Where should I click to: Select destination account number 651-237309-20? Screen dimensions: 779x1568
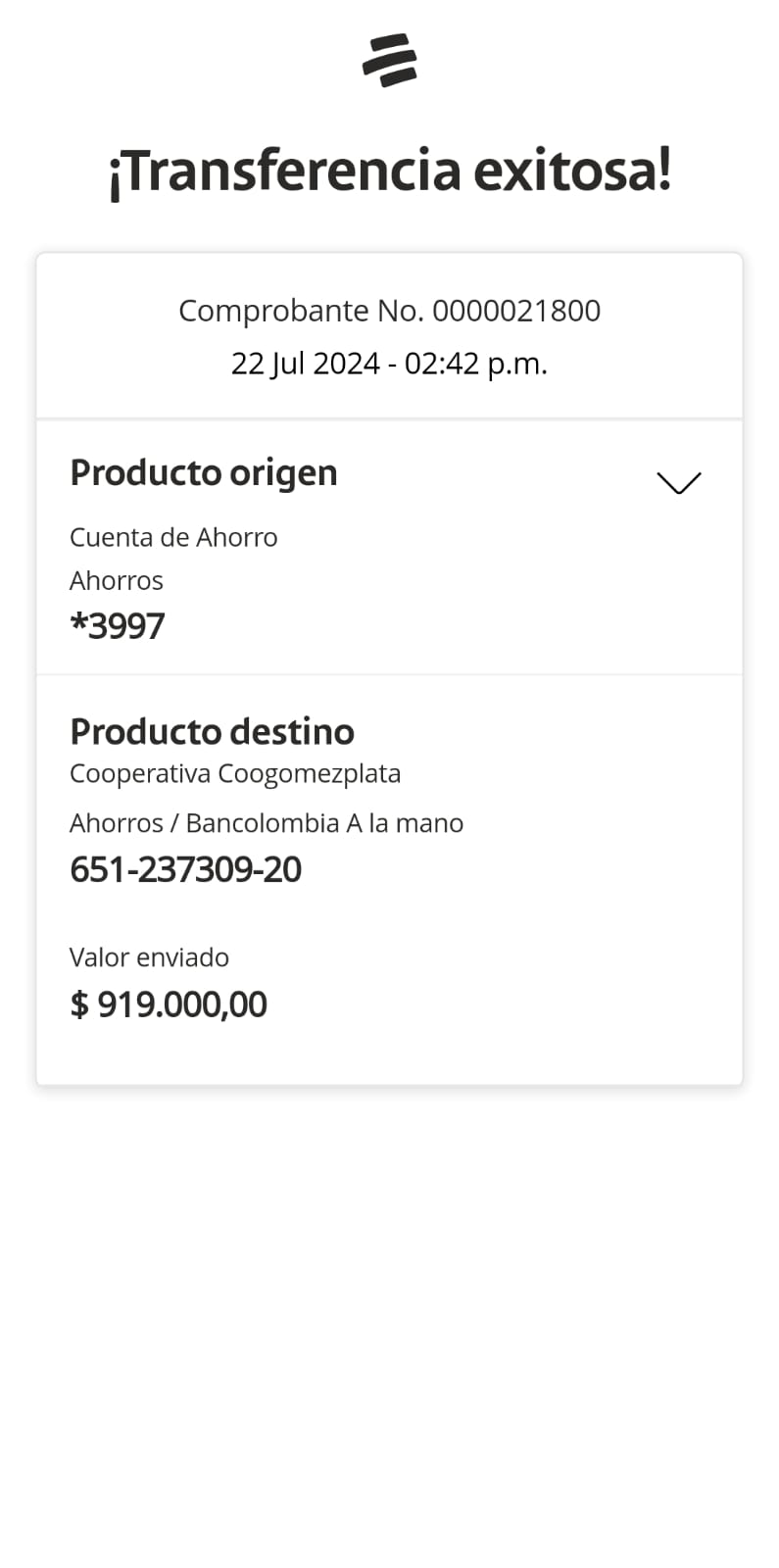tap(185, 869)
